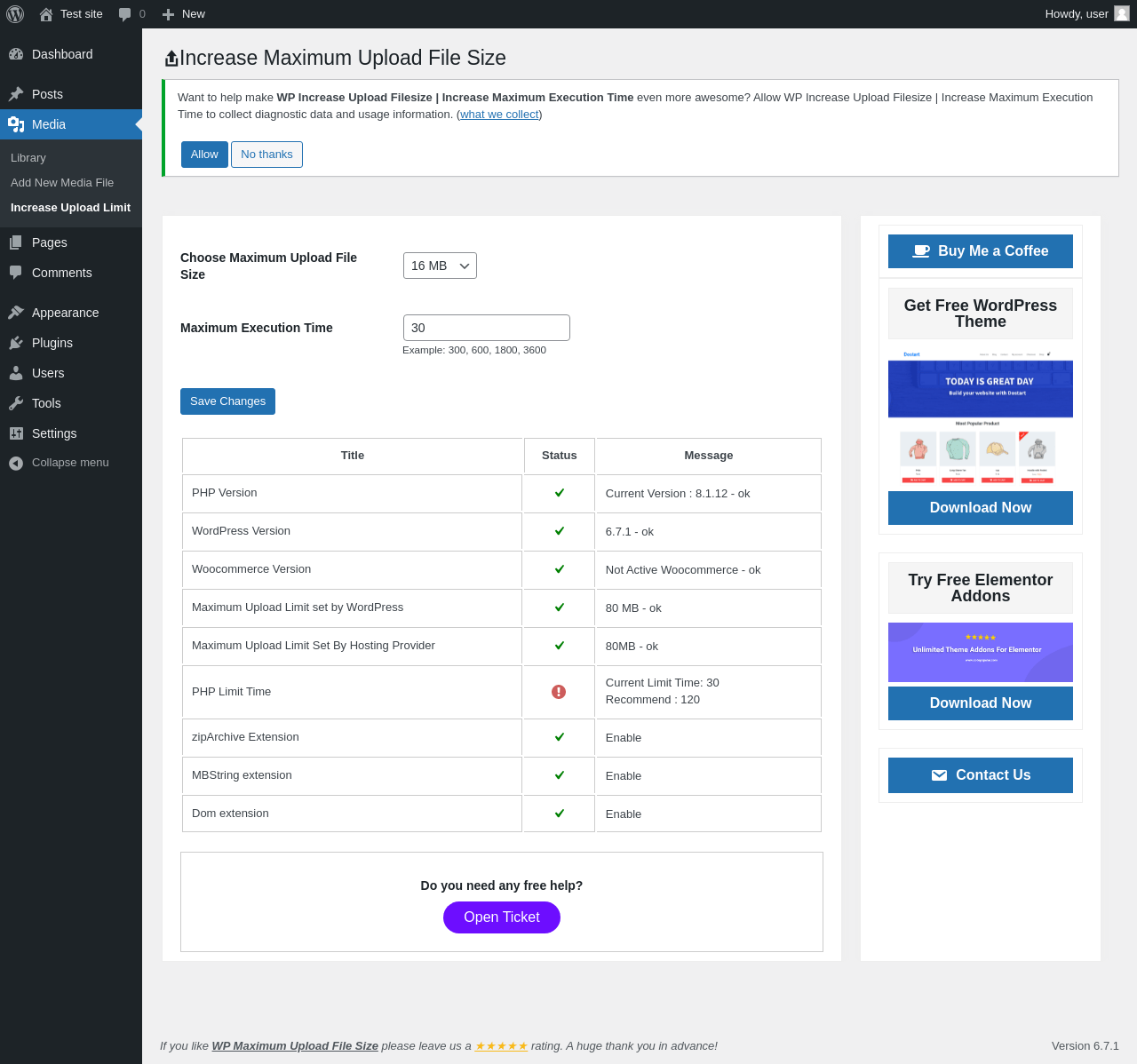Click the Dashboard gauge icon
Image resolution: width=1137 pixels, height=1064 pixels.
pos(16,54)
